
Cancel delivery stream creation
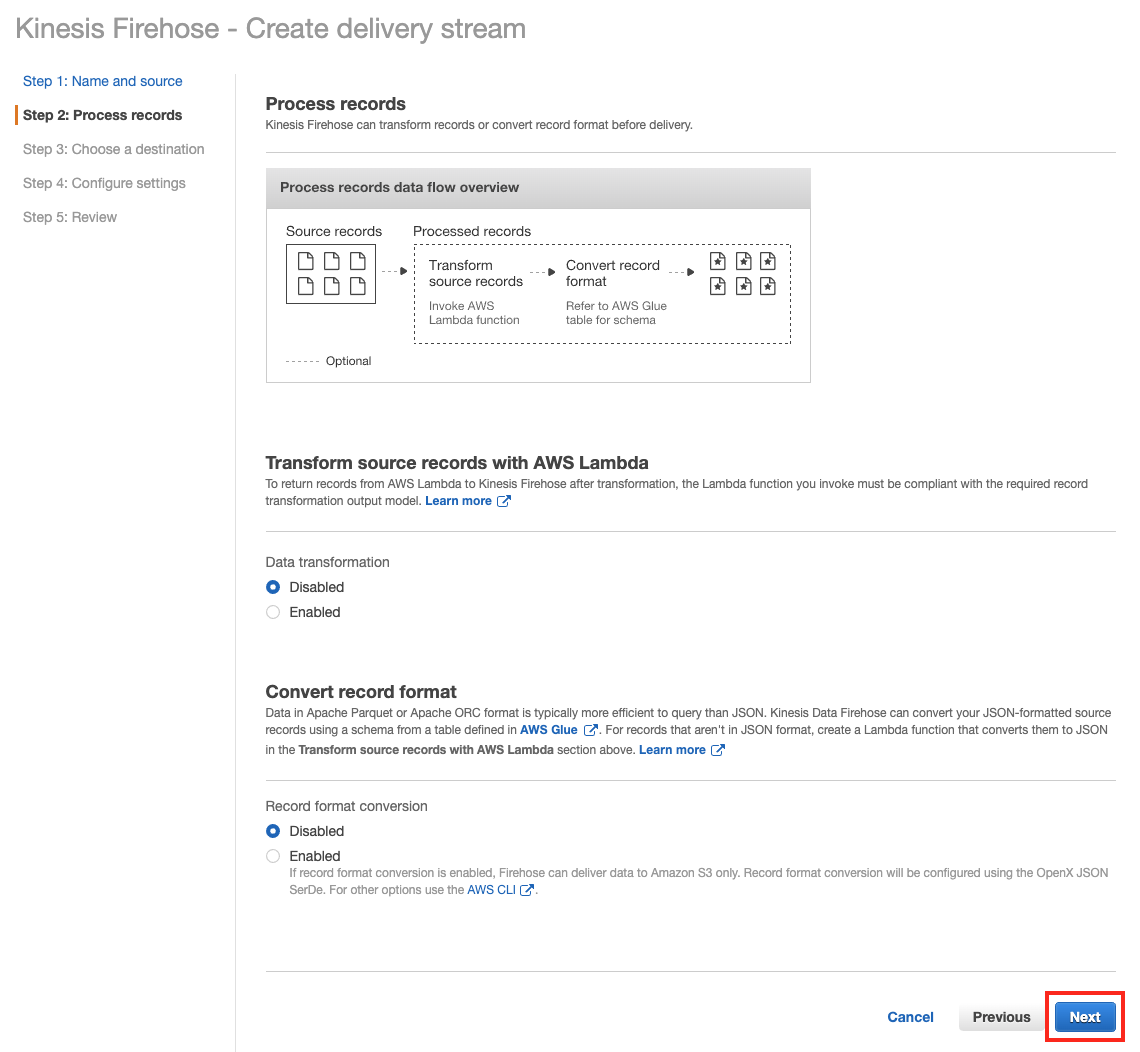pos(910,1017)
